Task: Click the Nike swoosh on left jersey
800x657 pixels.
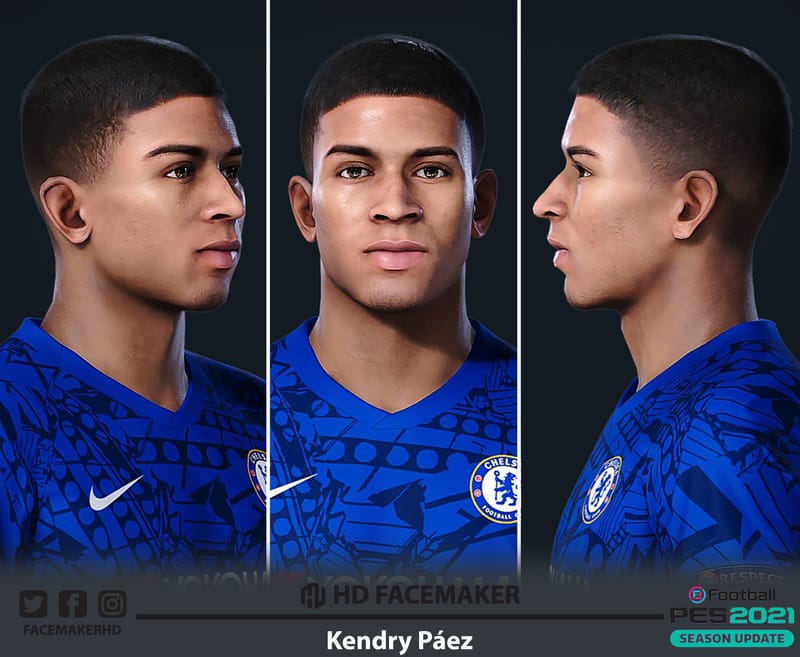Action: [x=115, y=493]
